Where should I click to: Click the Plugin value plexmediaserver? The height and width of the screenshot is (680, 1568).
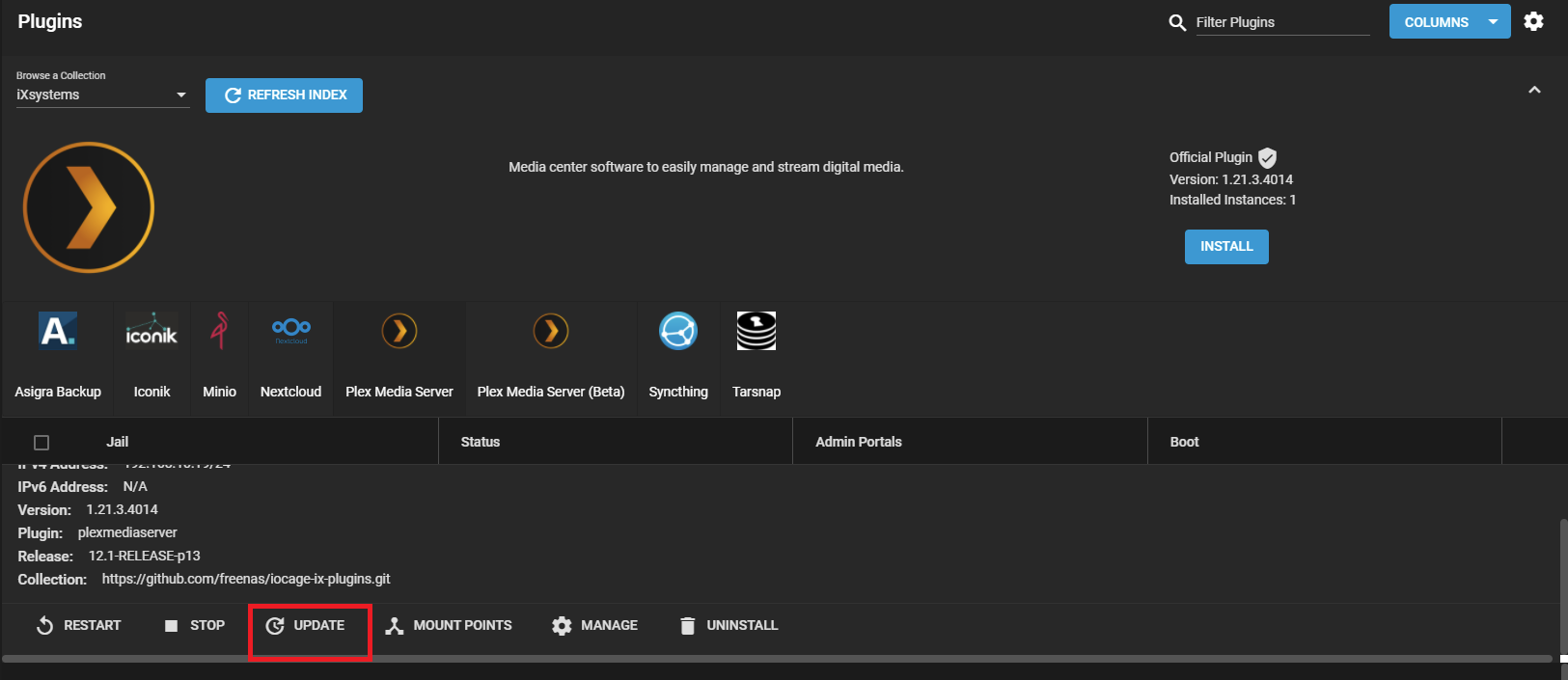(x=127, y=532)
